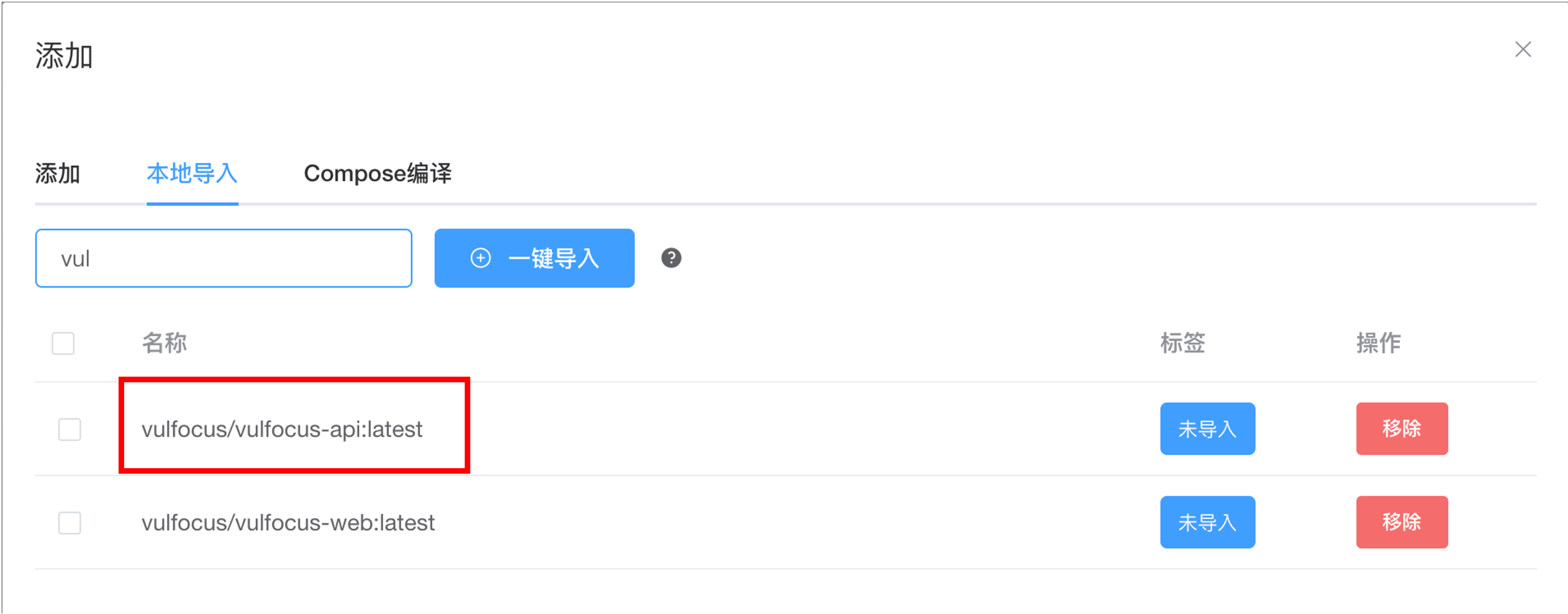Click the 名称 column header
Viewport: 1568px width, 614px height.
164,343
